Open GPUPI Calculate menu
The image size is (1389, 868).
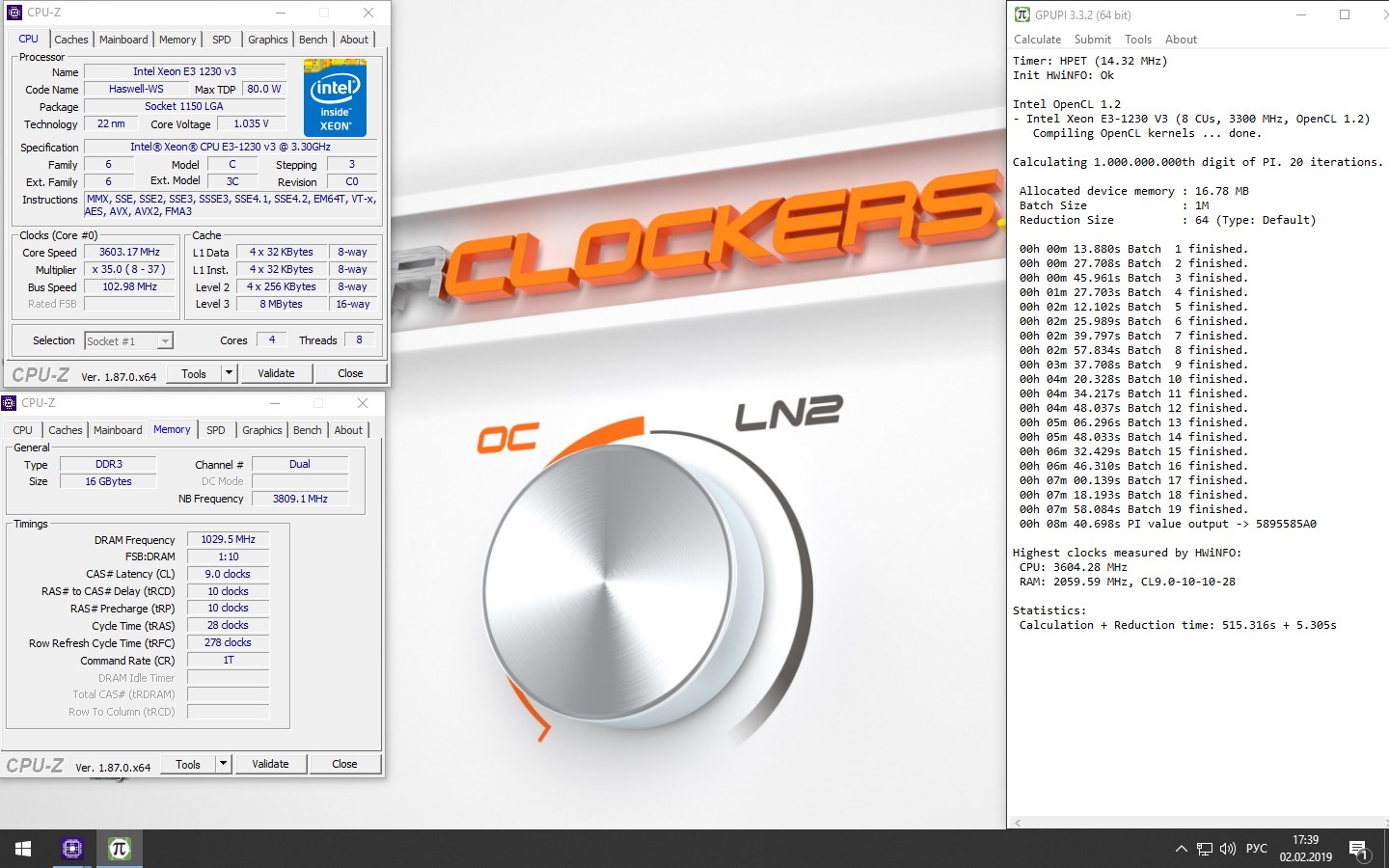tap(1037, 40)
